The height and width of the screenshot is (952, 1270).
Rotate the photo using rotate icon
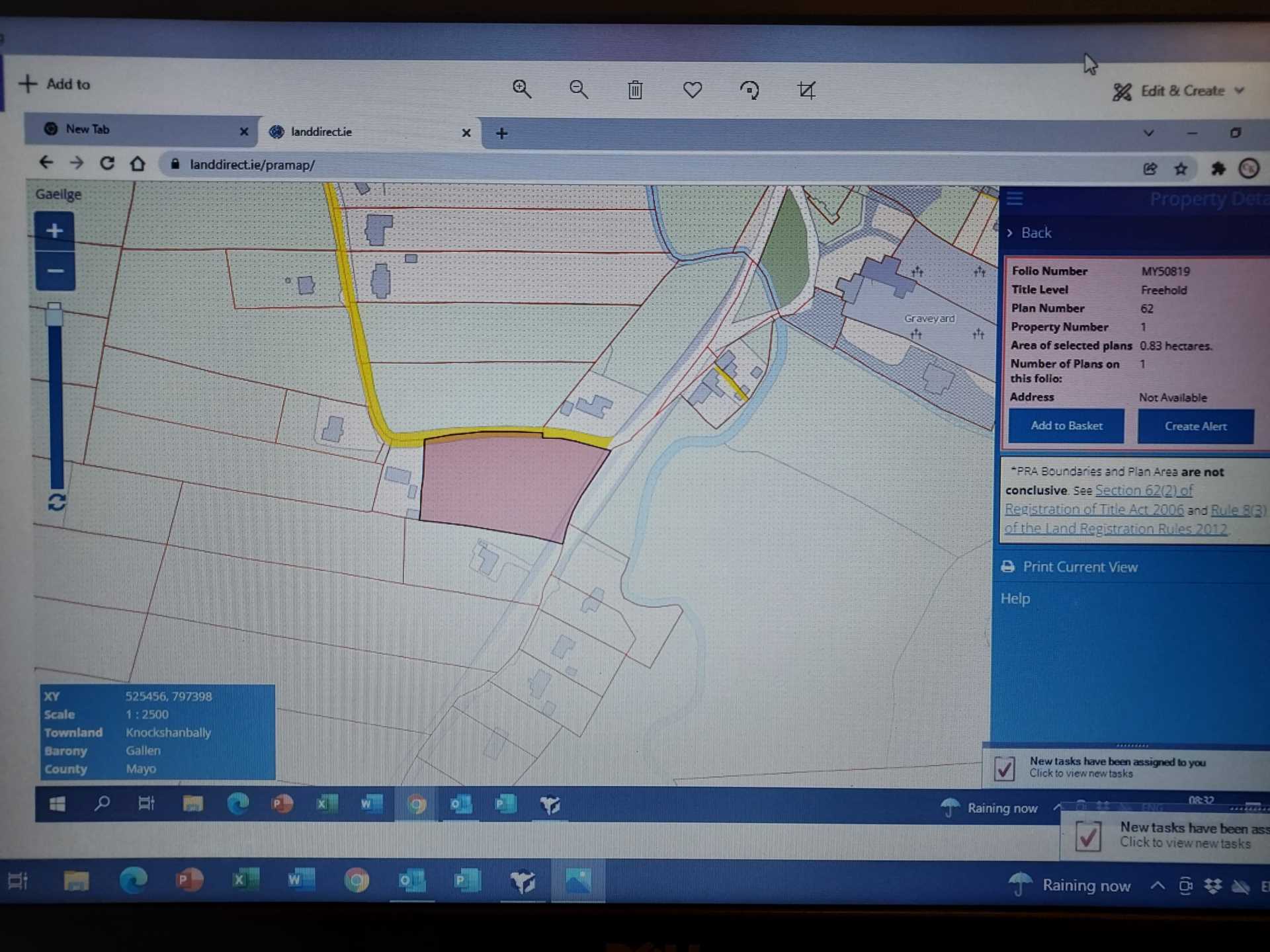(x=749, y=90)
